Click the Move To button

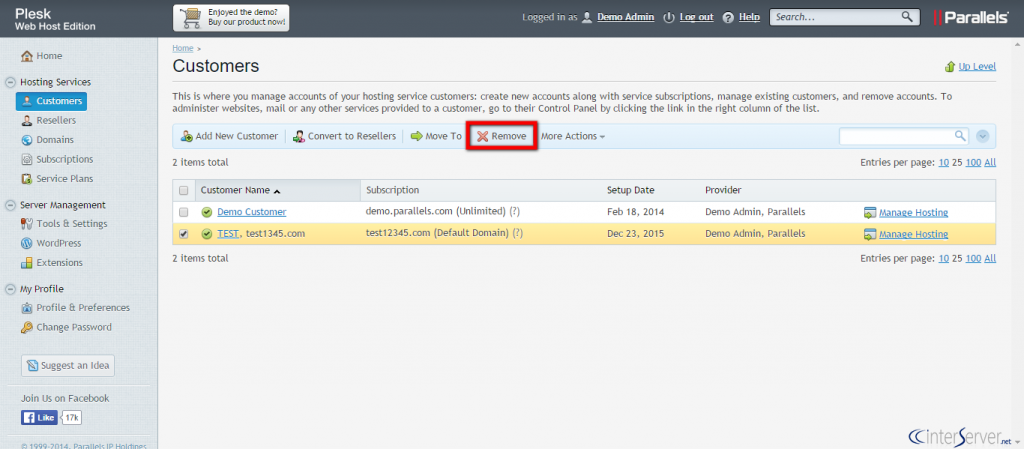(x=436, y=136)
